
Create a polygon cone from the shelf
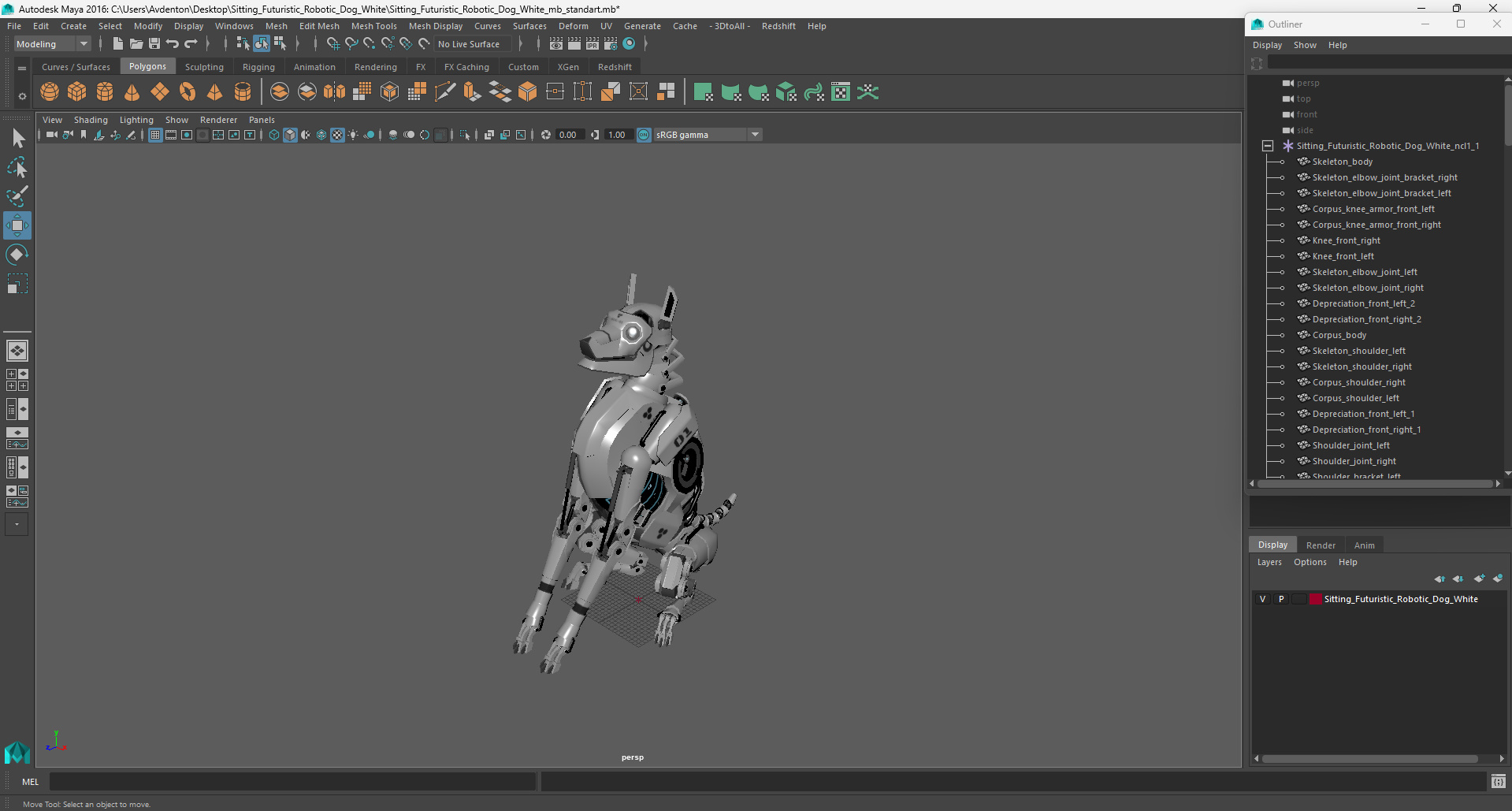click(x=132, y=92)
